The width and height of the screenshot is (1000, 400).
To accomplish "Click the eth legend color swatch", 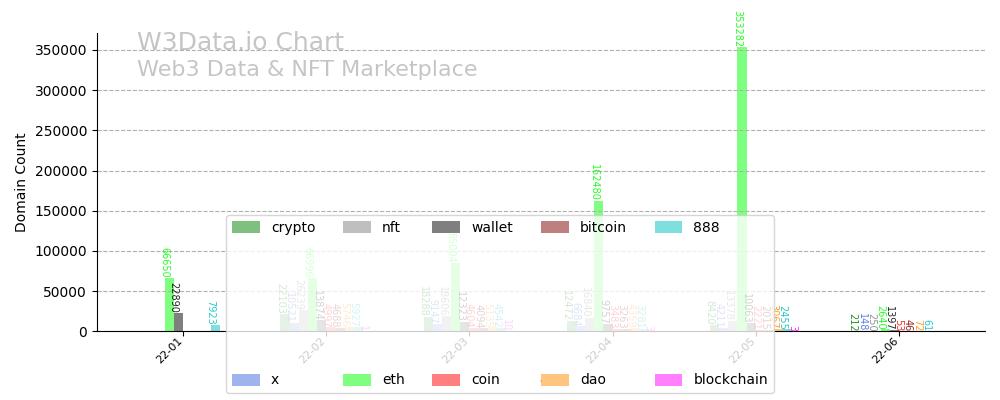I will 357,380.
